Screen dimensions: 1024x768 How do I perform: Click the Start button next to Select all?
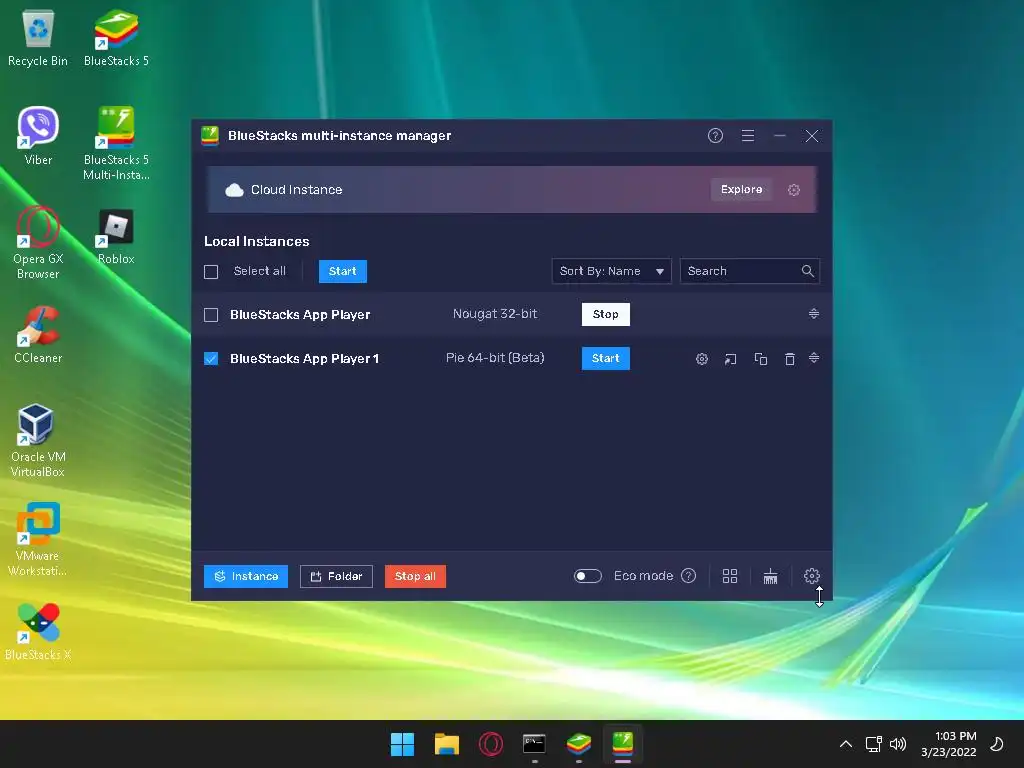(x=343, y=271)
